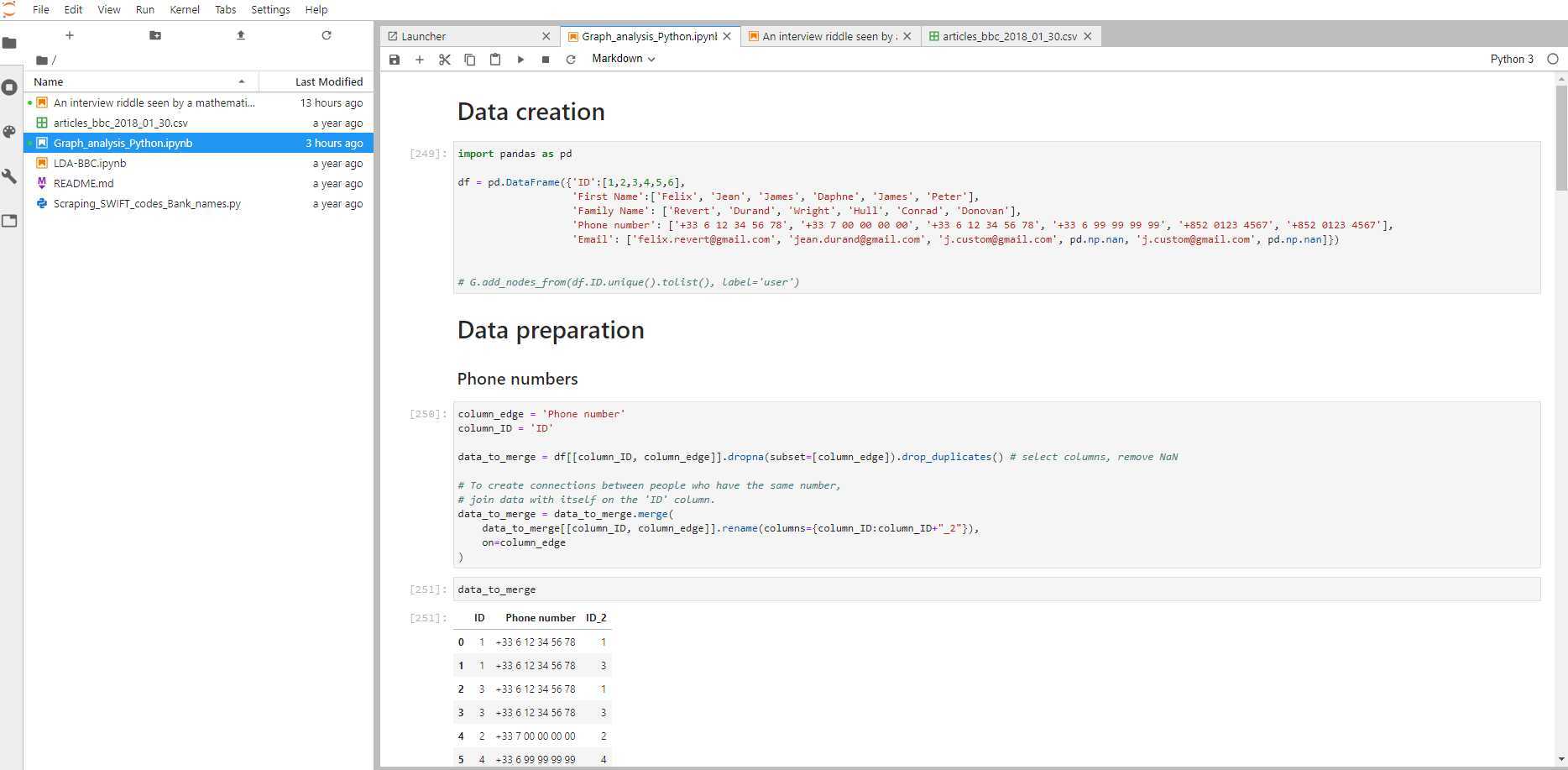Select articles_bbc_2018_01_30.csv in file list
The image size is (1568, 770).
click(199, 123)
